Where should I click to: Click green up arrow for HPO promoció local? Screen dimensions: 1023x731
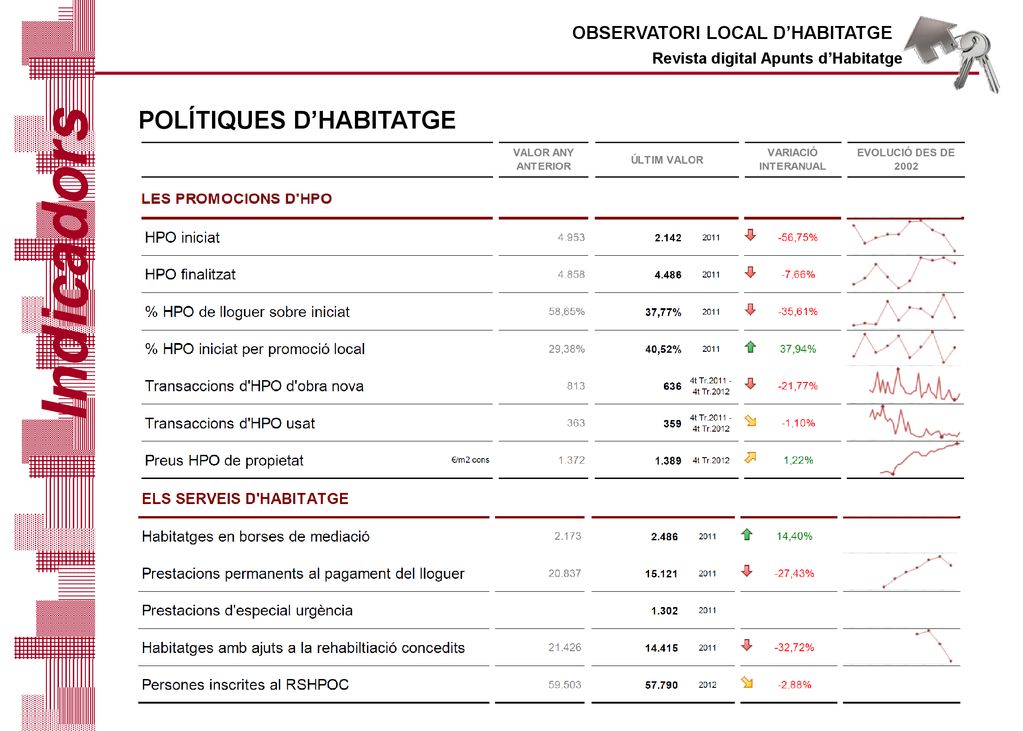[x=750, y=347]
